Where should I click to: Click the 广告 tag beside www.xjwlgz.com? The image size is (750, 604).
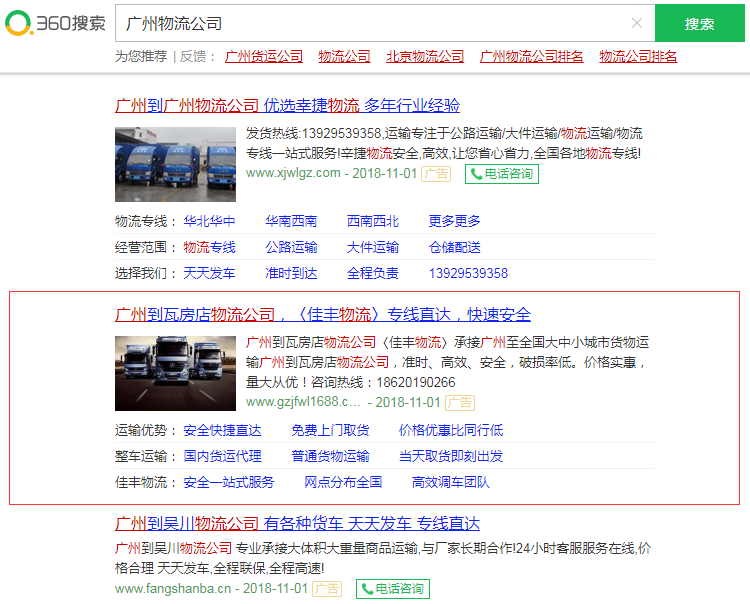coord(435,173)
